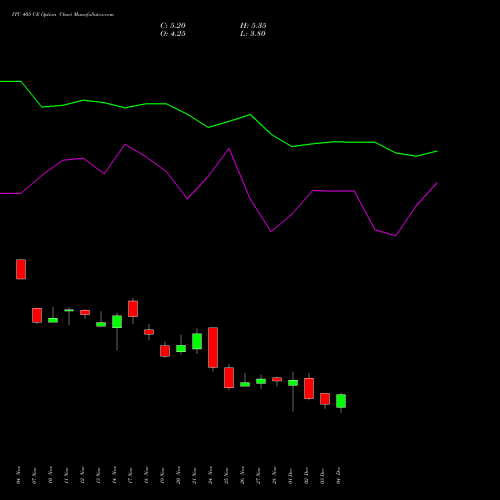The width and height of the screenshot is (500, 500).
Task: Click the red 25 Nov candlestick
Action: coord(229,378)
